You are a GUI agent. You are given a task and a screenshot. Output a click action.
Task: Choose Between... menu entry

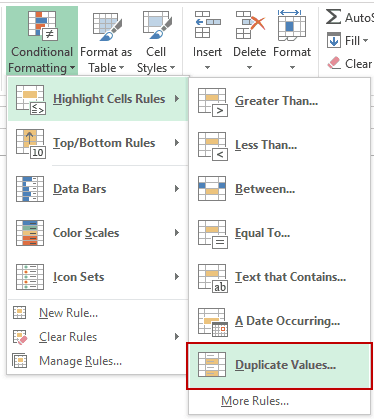(279, 189)
